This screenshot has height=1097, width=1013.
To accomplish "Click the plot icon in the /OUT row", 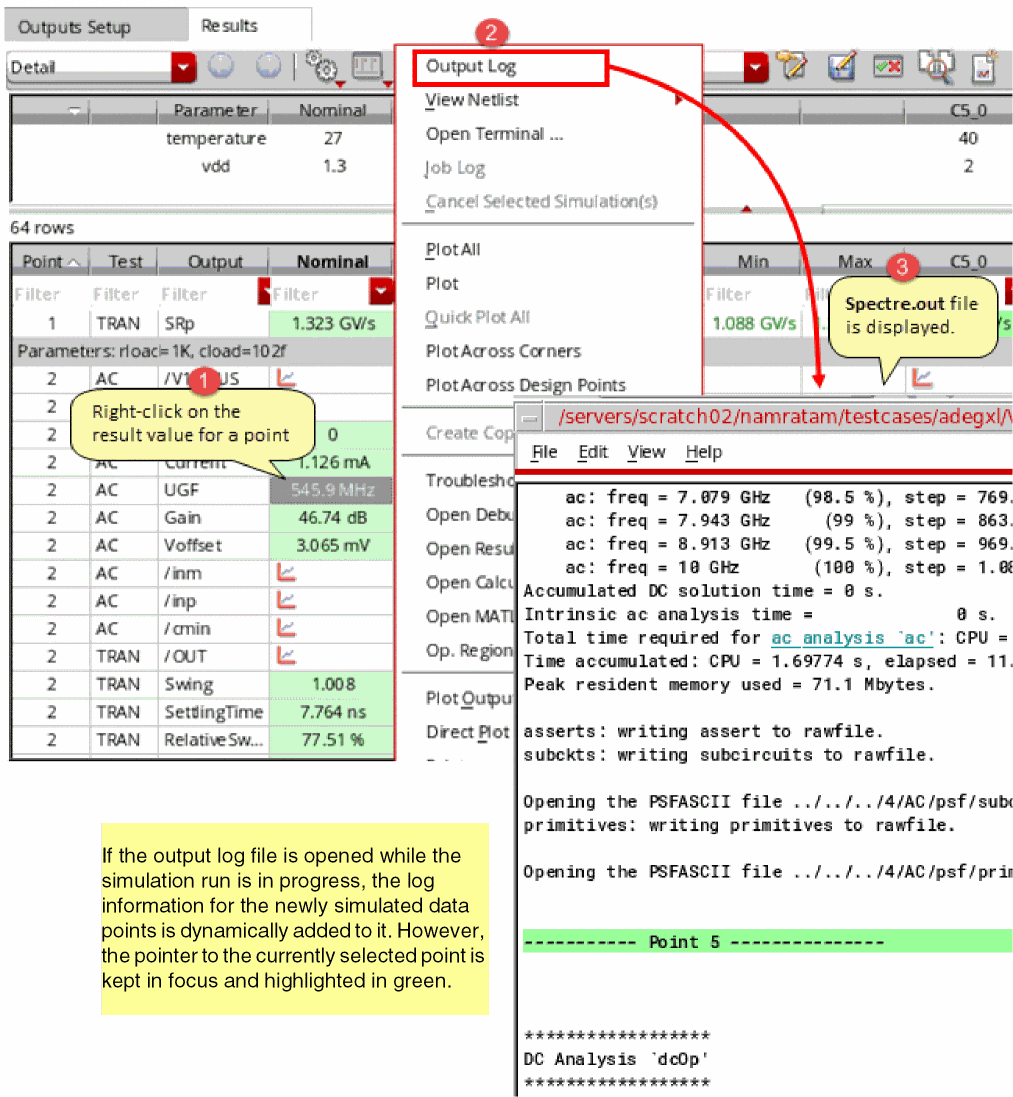I will [286, 656].
